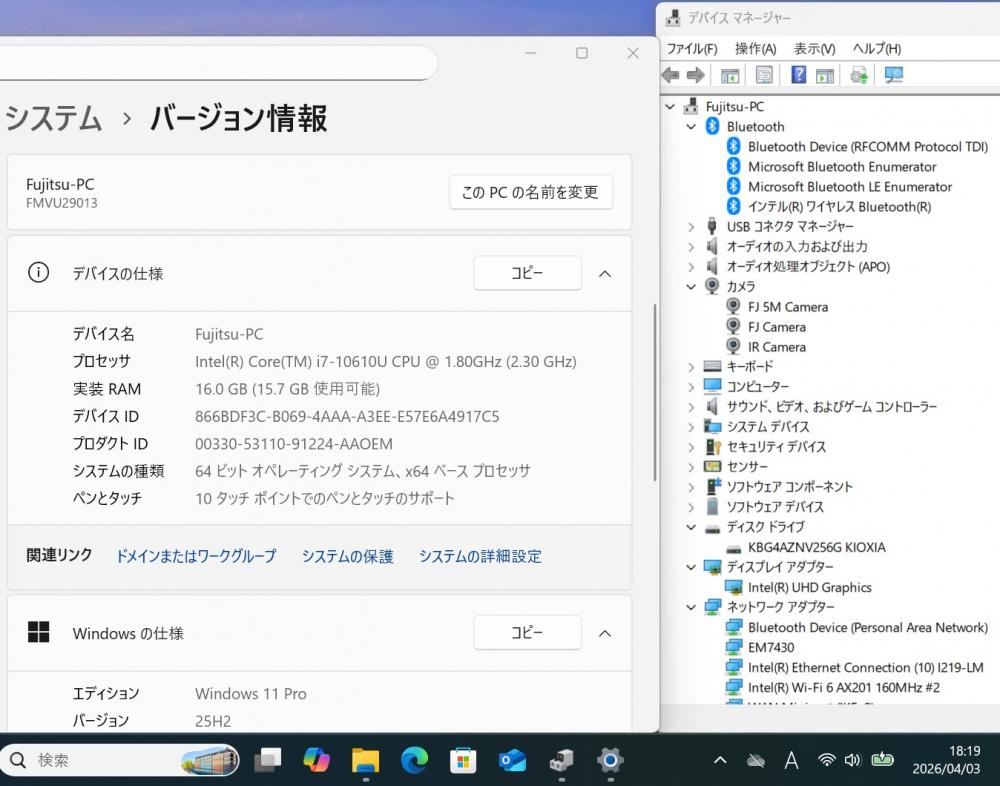1000x786 pixels.
Task: Open the システムの保護 link
Action: point(347,556)
